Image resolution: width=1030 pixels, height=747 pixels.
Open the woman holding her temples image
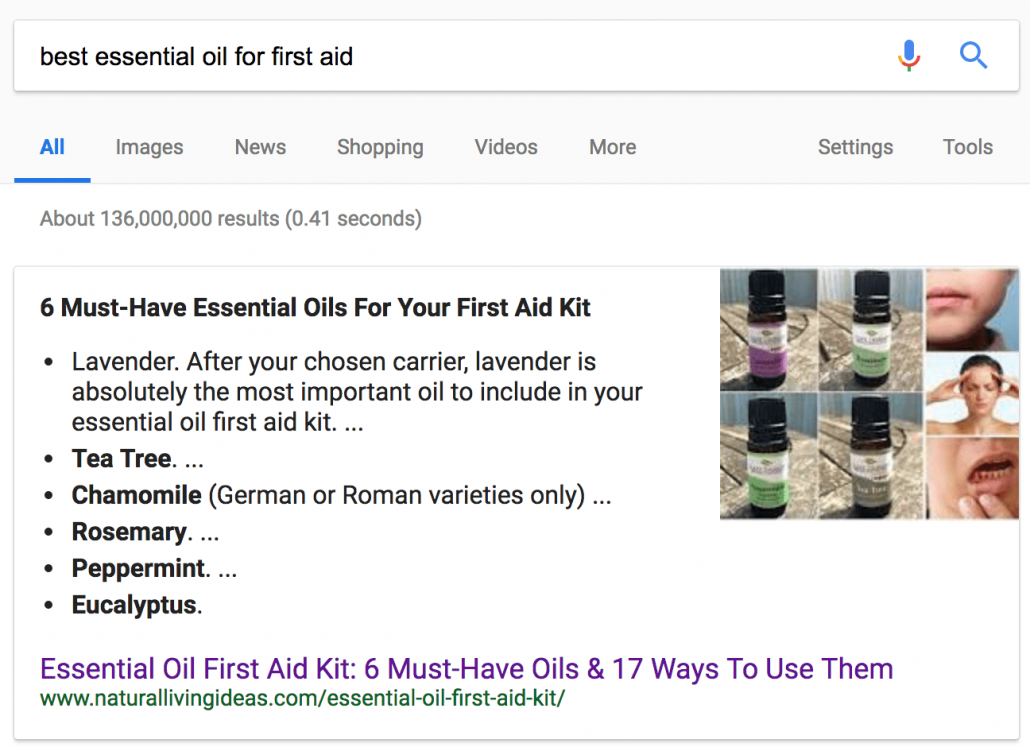tap(972, 393)
